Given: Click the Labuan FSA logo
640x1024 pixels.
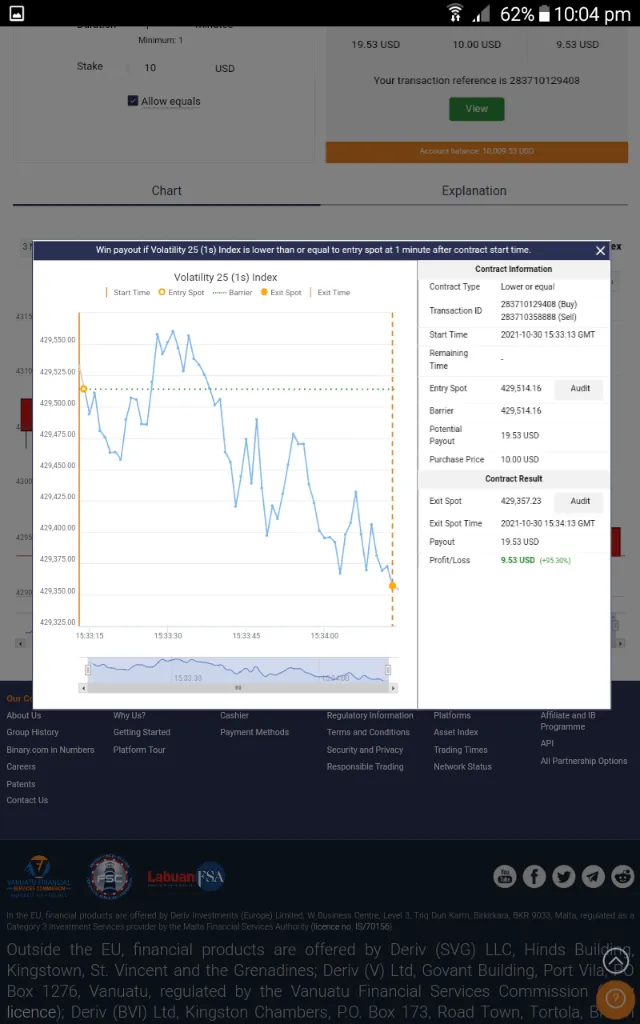Looking at the screenshot, I should [x=186, y=877].
